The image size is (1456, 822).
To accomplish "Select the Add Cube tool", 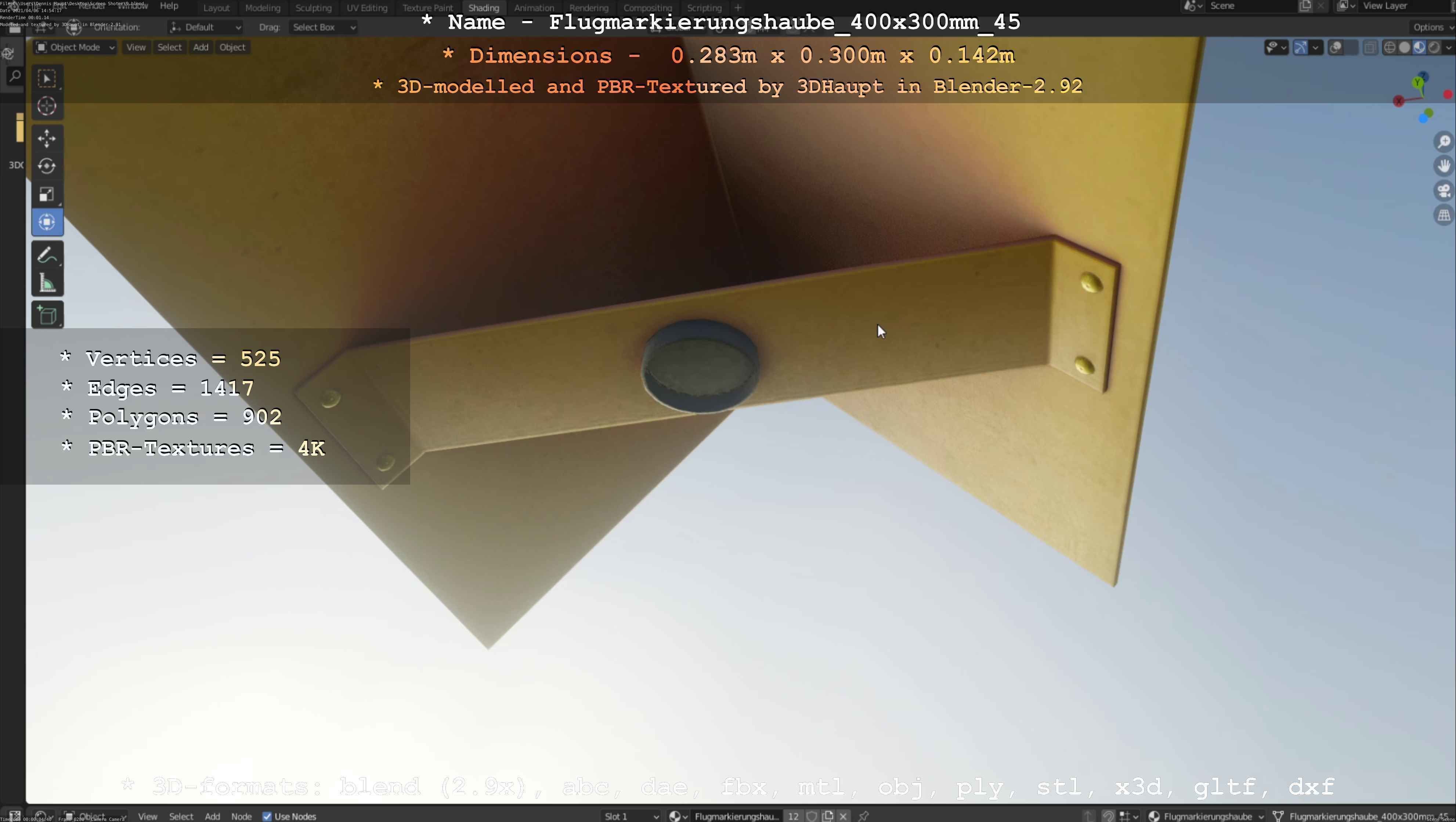I will coord(47,315).
